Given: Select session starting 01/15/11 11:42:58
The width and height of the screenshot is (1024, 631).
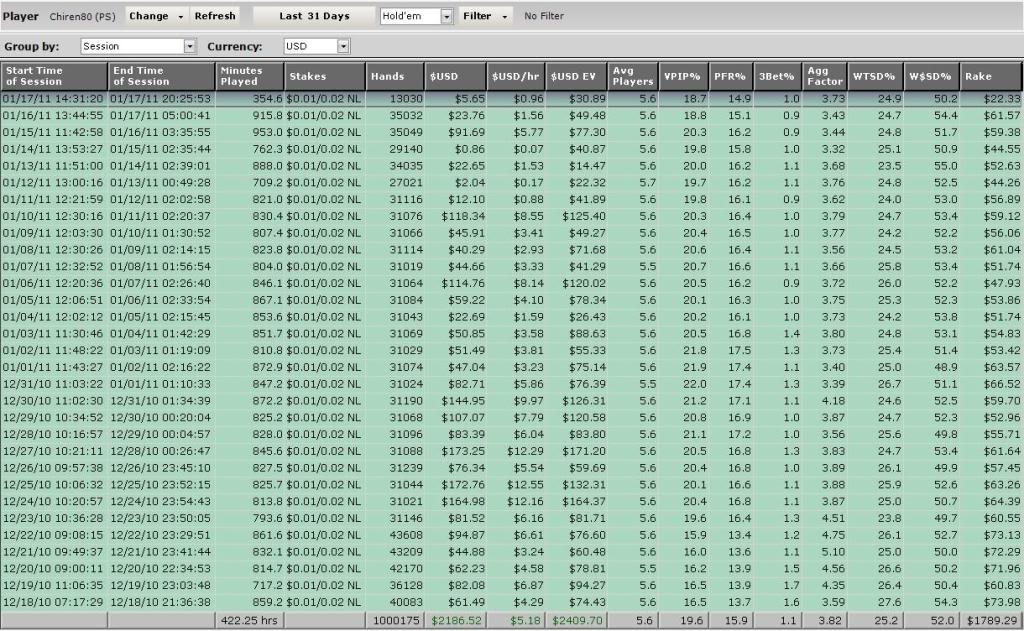Looking at the screenshot, I should pos(511,133).
